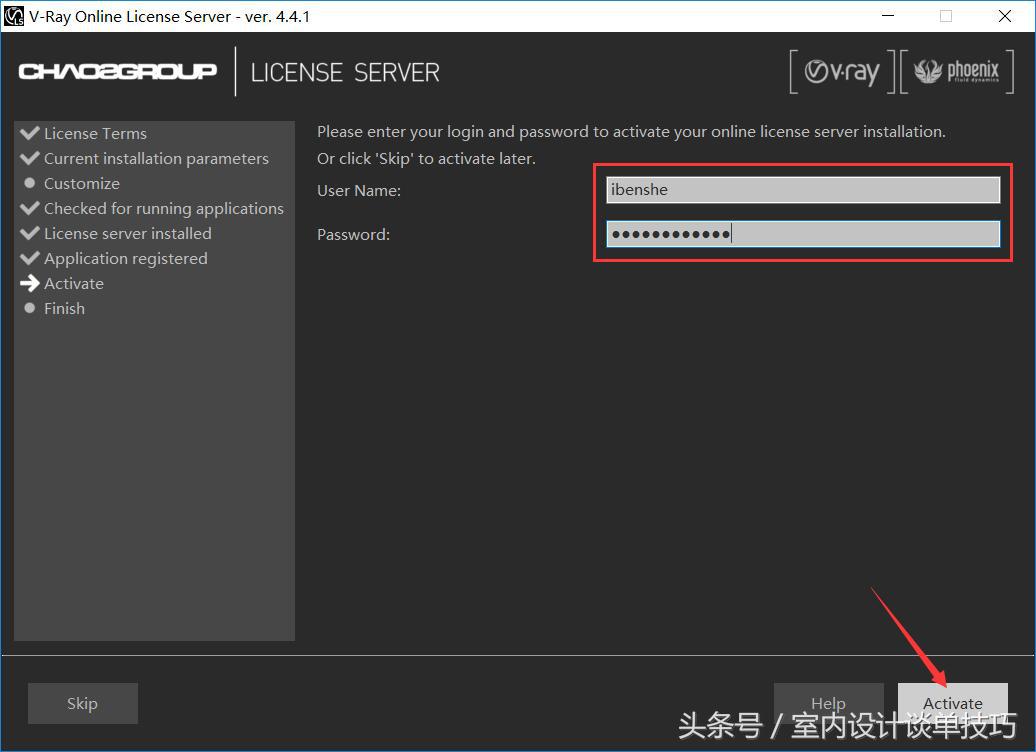
Task: Open Help for the license server
Action: [828, 703]
